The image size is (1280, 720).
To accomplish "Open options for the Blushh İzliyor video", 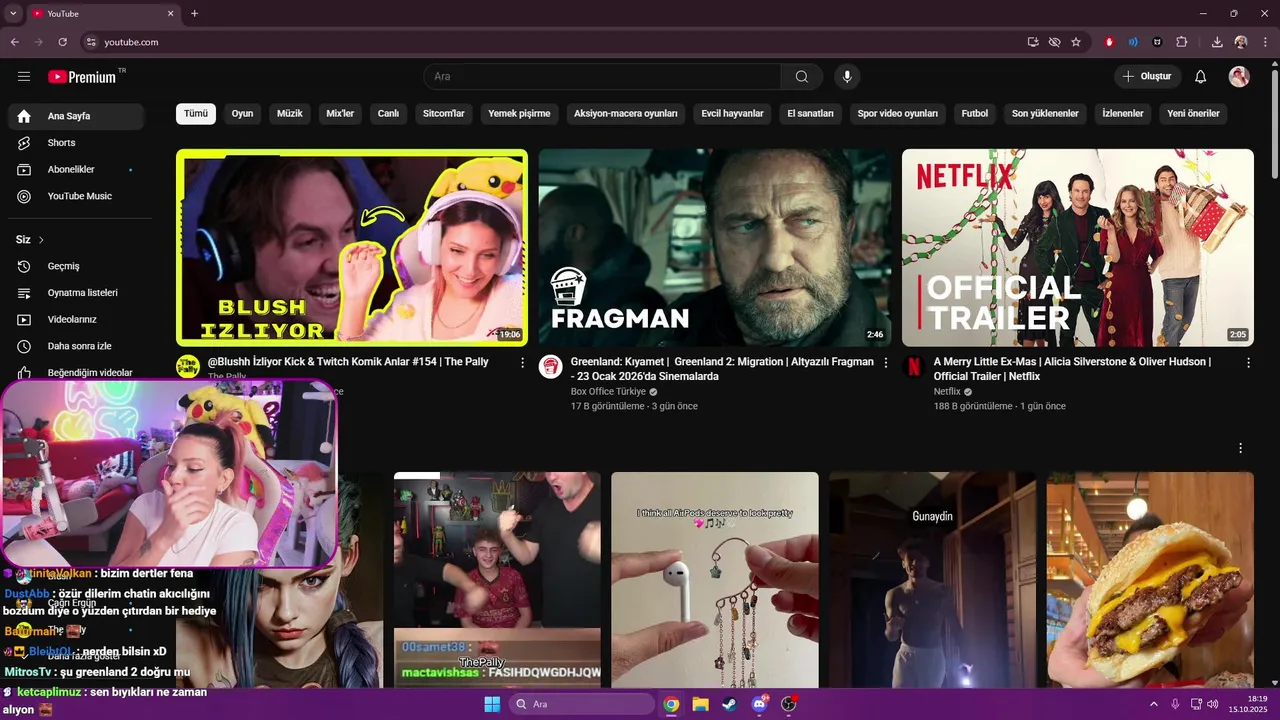I will click(522, 363).
